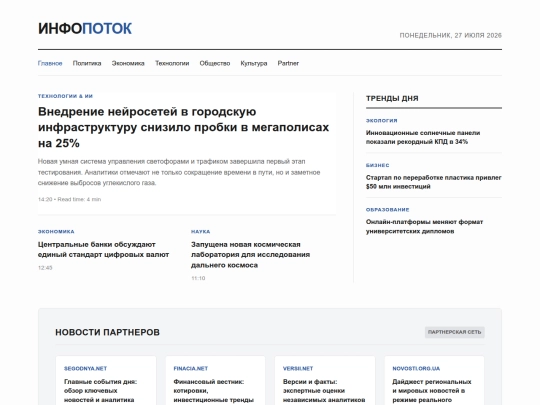Read the Главные события дня partner article
Viewport: 540px width, 405px height.
click(101, 391)
